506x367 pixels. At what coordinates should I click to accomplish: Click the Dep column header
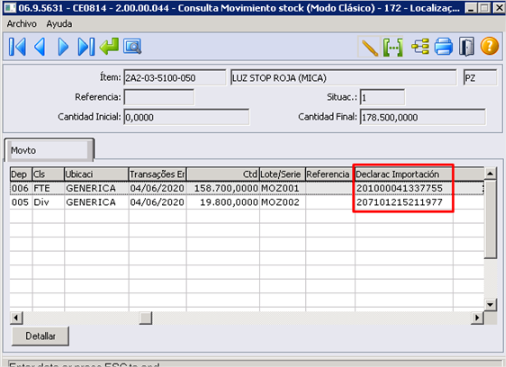coord(21,174)
